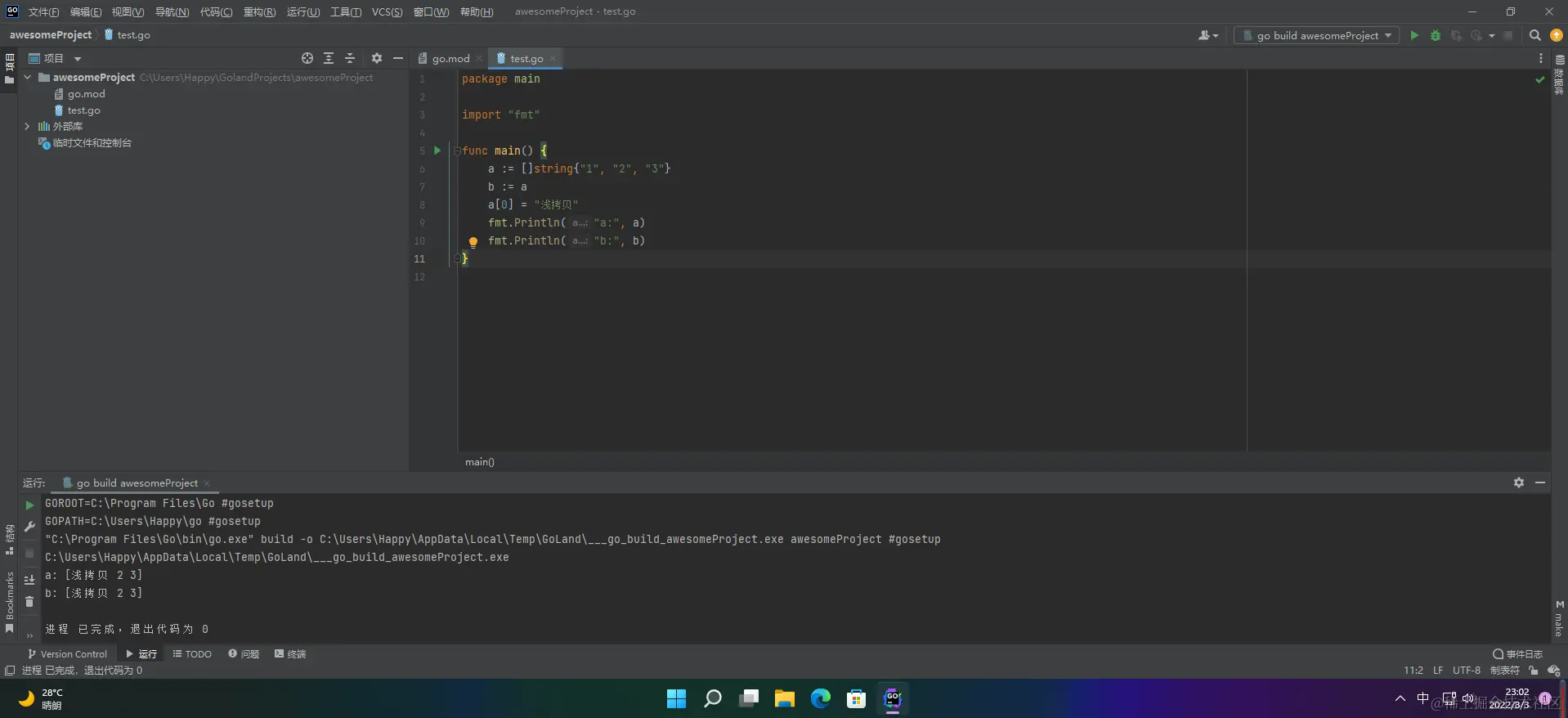Screen dimensions: 1568x718
Task: Hide the Project tool window
Action: pos(398,58)
